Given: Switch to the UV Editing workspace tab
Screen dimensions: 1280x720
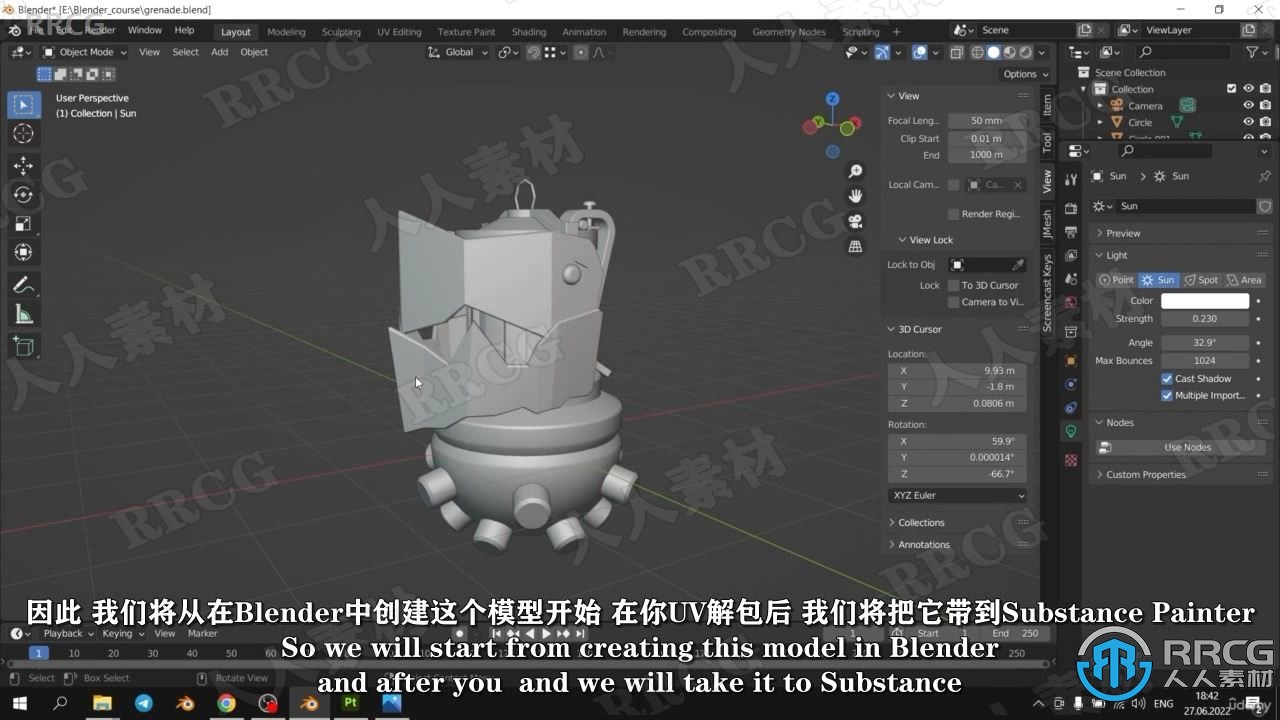Looking at the screenshot, I should [399, 32].
